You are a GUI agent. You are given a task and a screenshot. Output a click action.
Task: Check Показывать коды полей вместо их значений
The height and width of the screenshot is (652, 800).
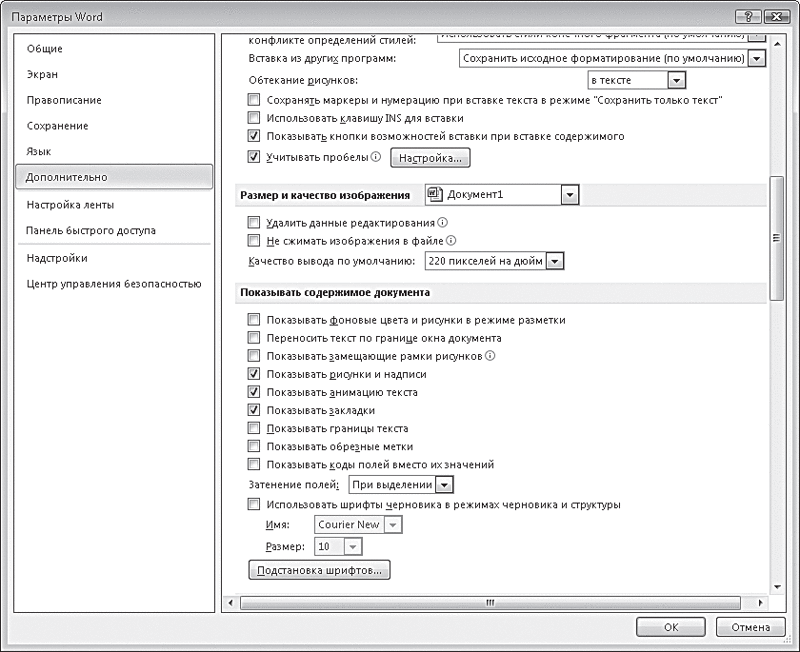coord(254,464)
